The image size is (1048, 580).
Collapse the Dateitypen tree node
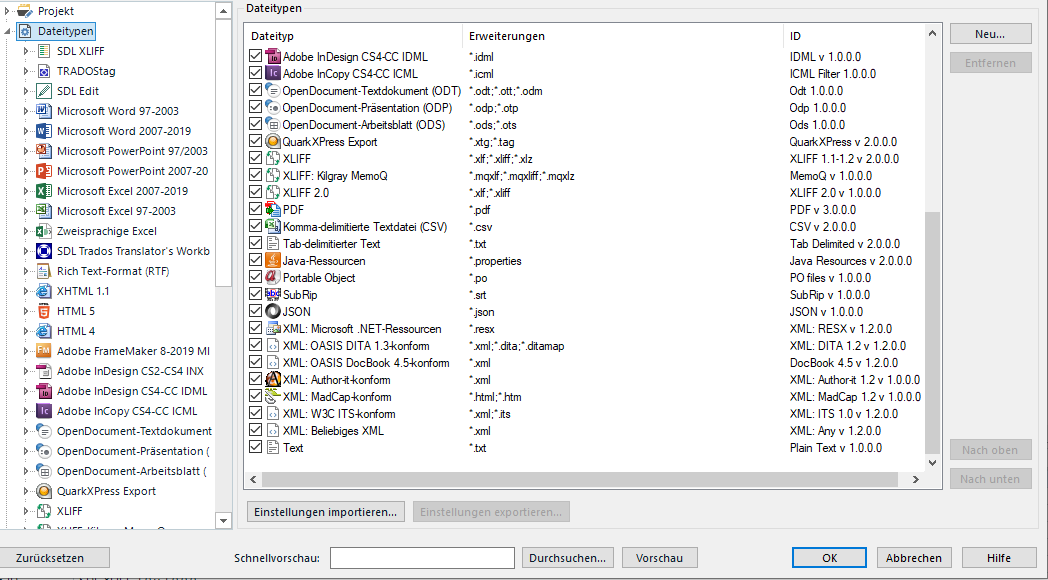[7, 31]
